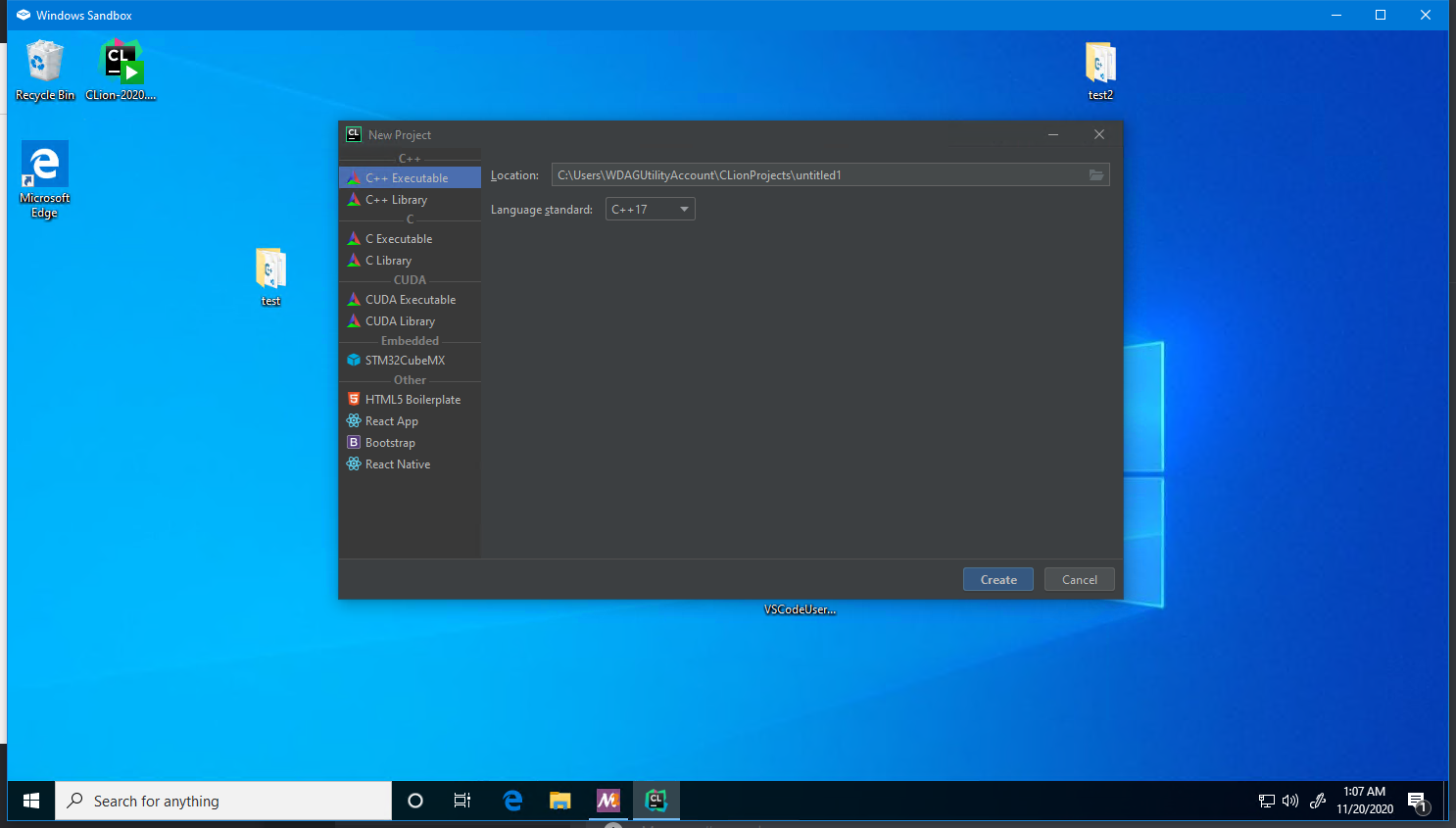Click the Windows Sandbox title icon

tap(24, 15)
